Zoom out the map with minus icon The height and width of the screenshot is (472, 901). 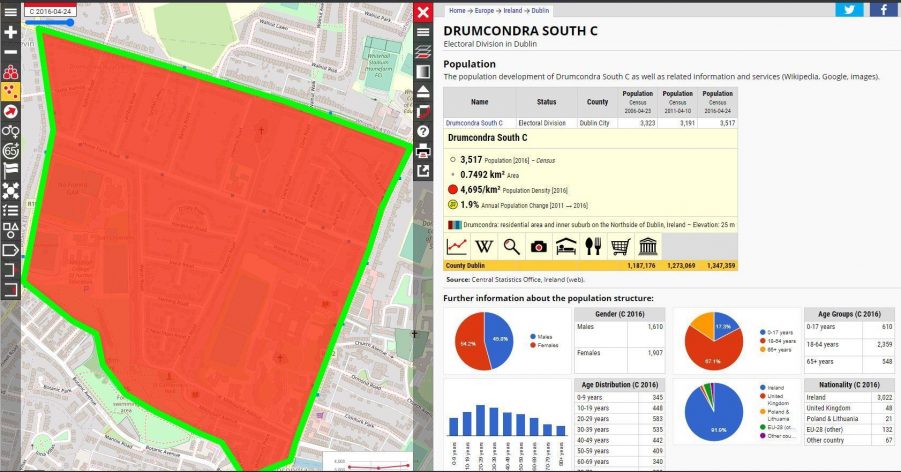pyautogui.click(x=10, y=52)
